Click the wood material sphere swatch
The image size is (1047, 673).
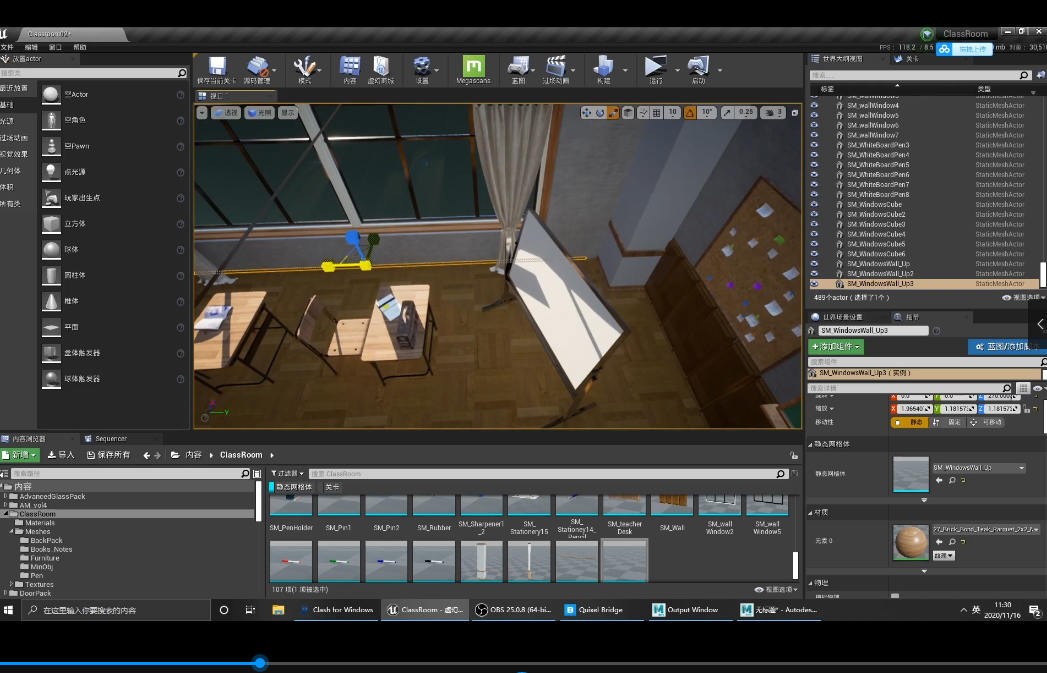click(x=910, y=542)
